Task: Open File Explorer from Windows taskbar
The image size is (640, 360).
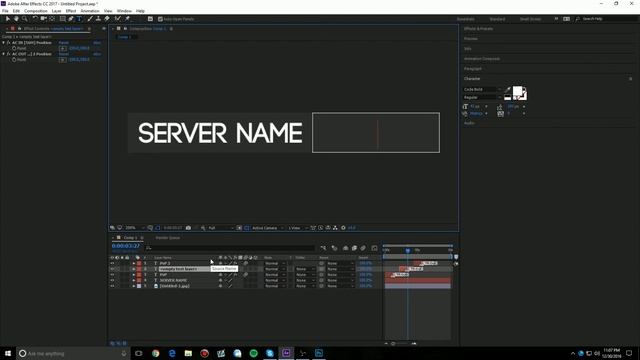Action: pyautogui.click(x=188, y=353)
